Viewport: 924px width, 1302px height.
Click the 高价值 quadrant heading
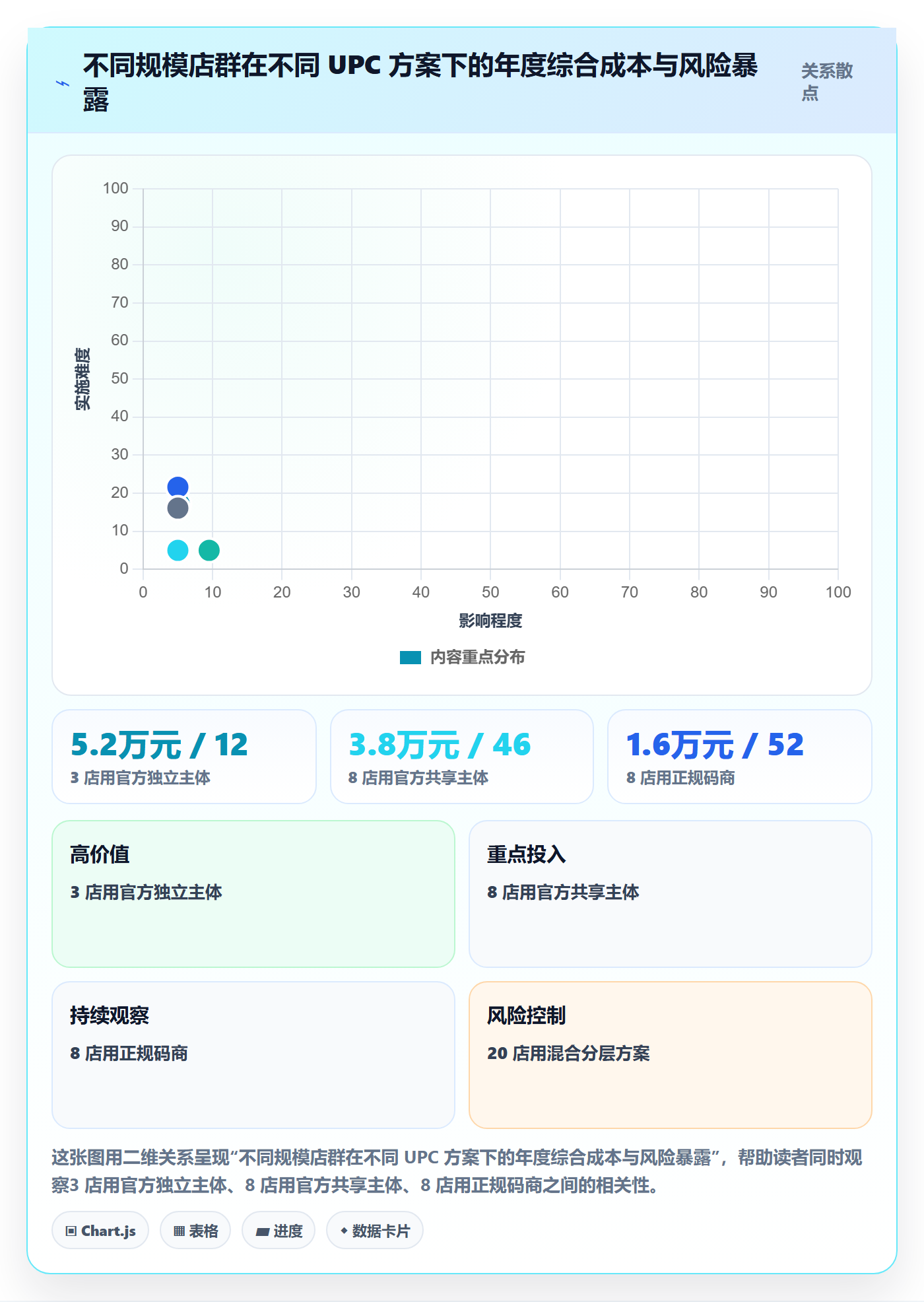(x=100, y=854)
